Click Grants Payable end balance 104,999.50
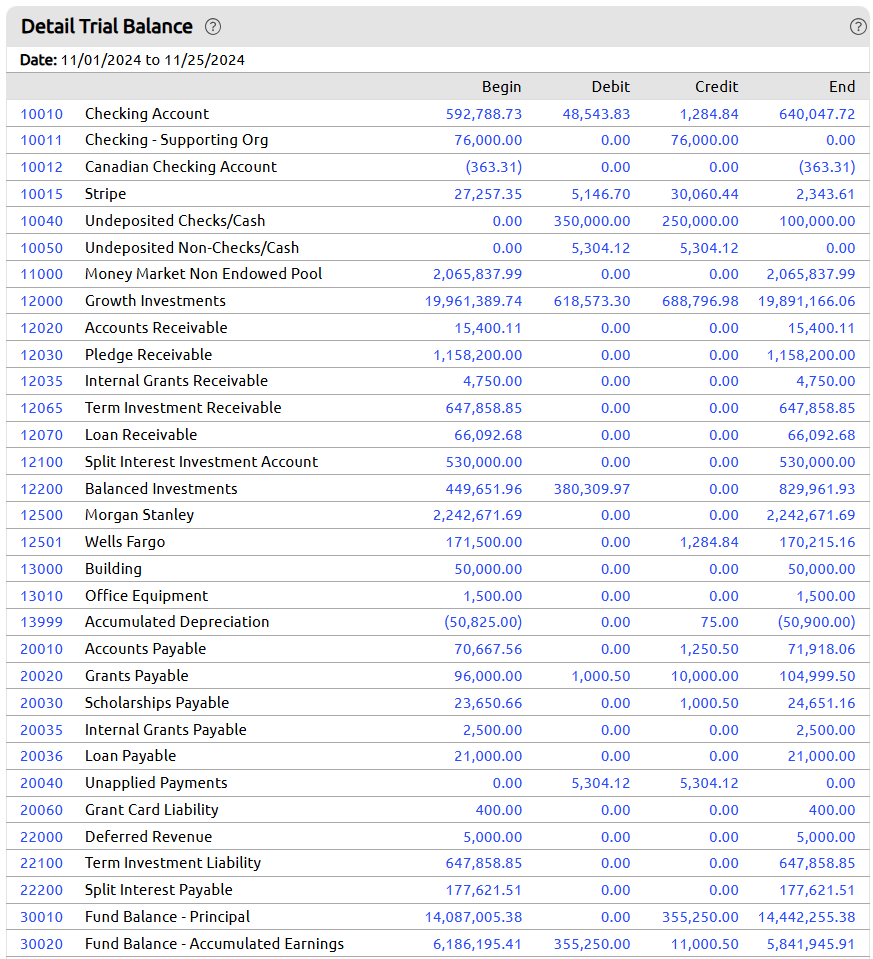This screenshot has height=959, width=873. tap(817, 676)
